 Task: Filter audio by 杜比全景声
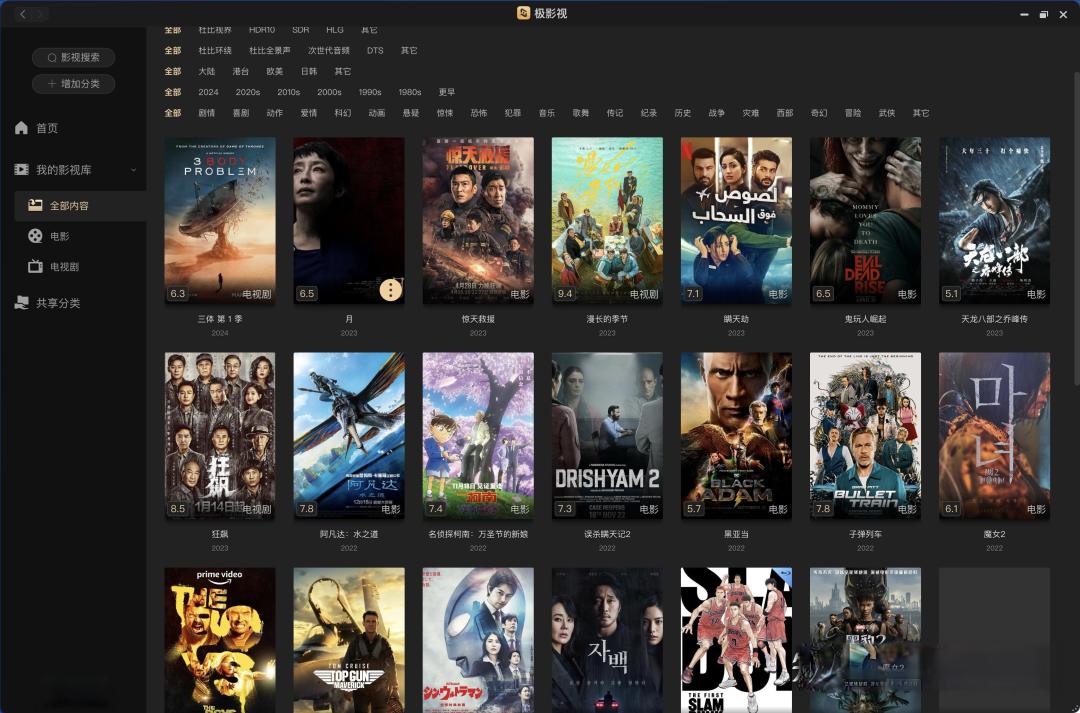269,50
